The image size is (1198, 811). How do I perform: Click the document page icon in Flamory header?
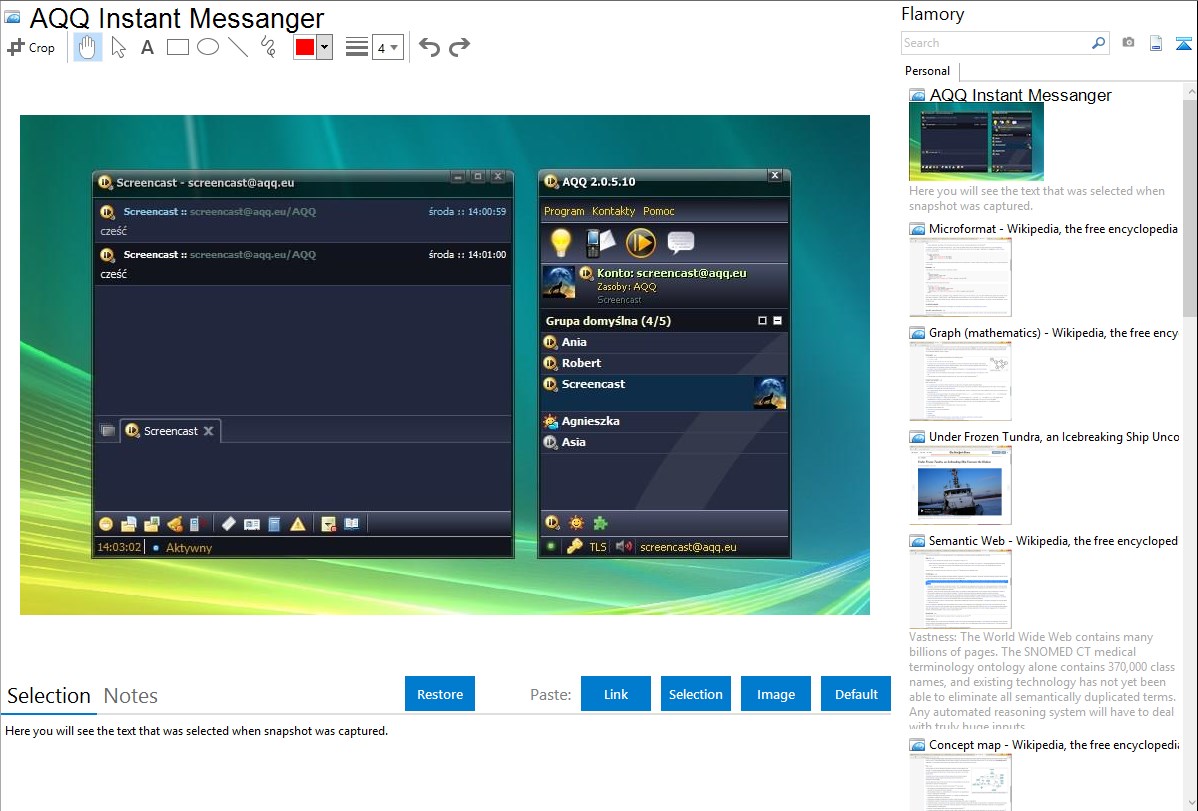[x=1156, y=44]
